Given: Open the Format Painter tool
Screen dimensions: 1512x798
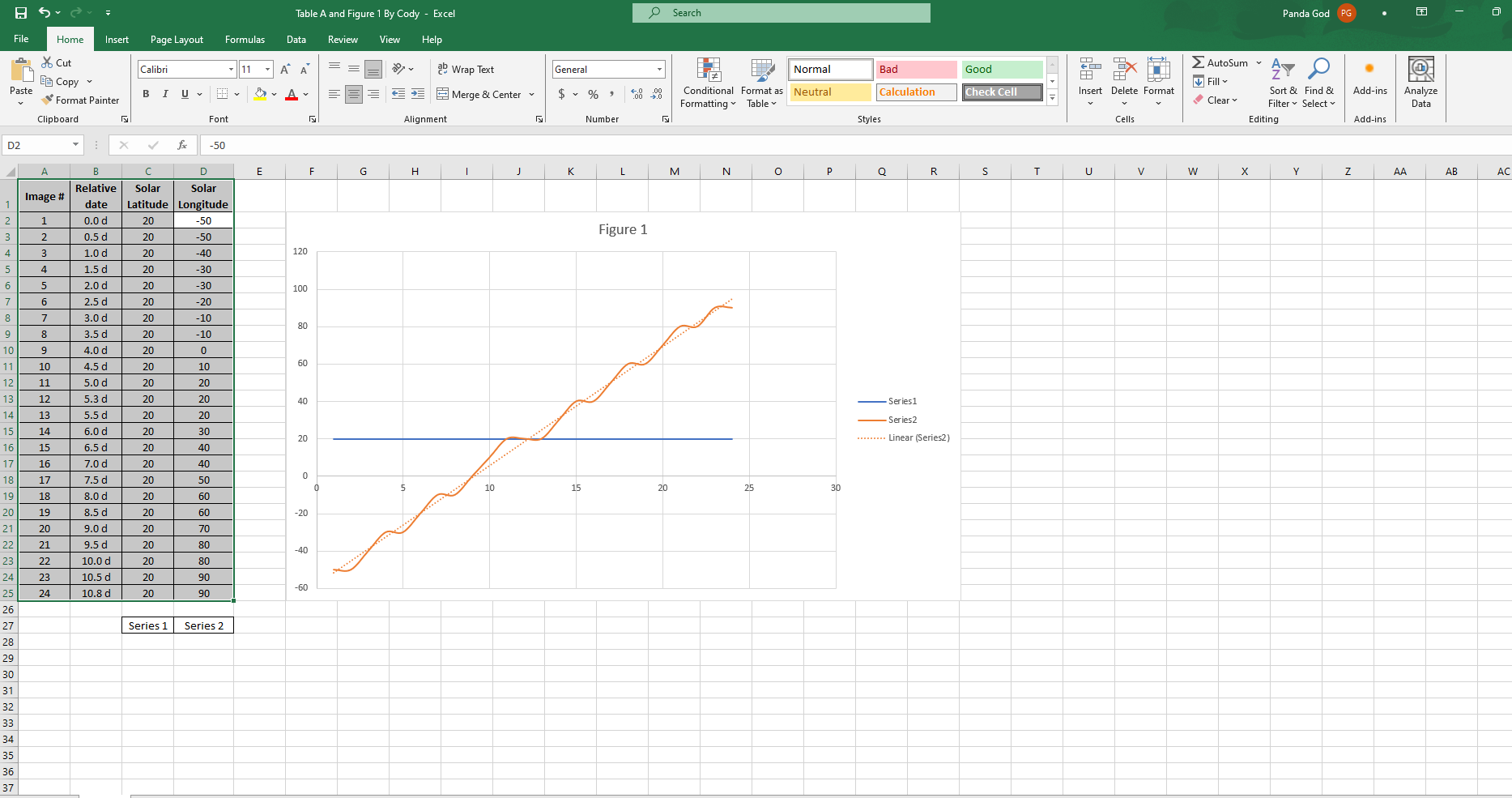Looking at the screenshot, I should pos(80,100).
